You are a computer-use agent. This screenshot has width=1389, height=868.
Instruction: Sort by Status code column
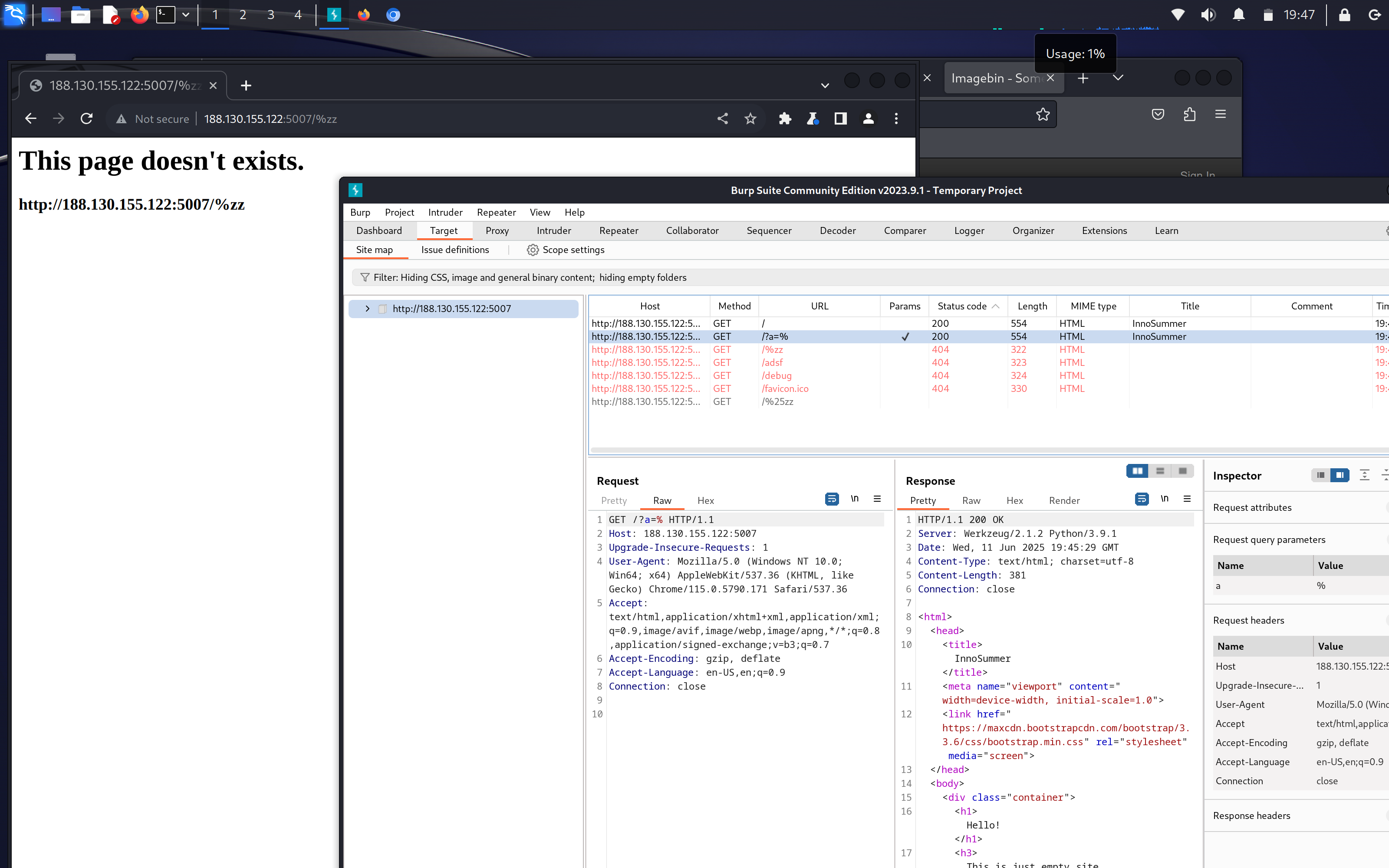pos(968,306)
